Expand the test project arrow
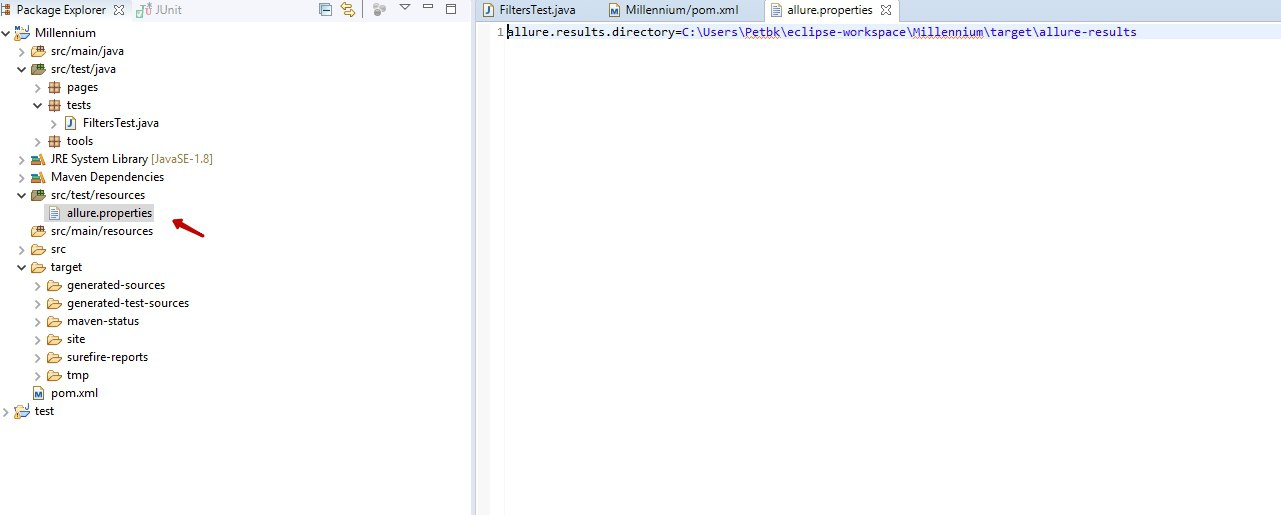This screenshot has width=1281, height=515. (x=7, y=411)
